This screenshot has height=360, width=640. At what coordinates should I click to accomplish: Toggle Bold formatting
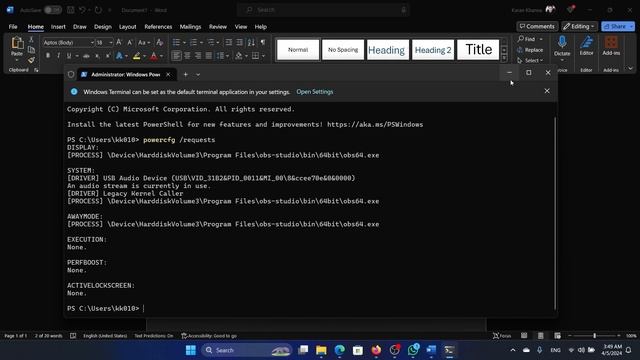tap(48, 56)
